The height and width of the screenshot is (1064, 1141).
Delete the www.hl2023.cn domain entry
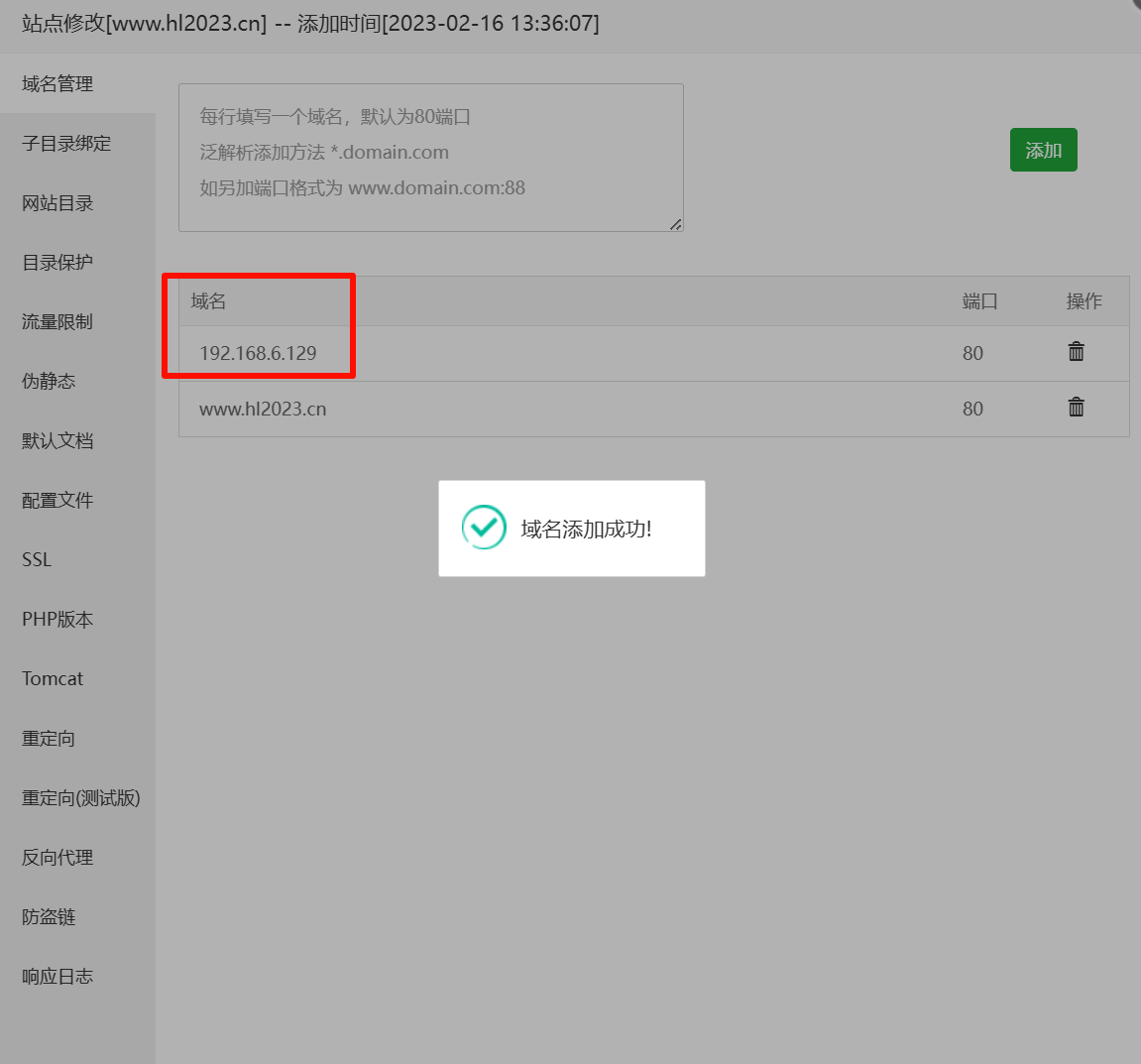1076,408
